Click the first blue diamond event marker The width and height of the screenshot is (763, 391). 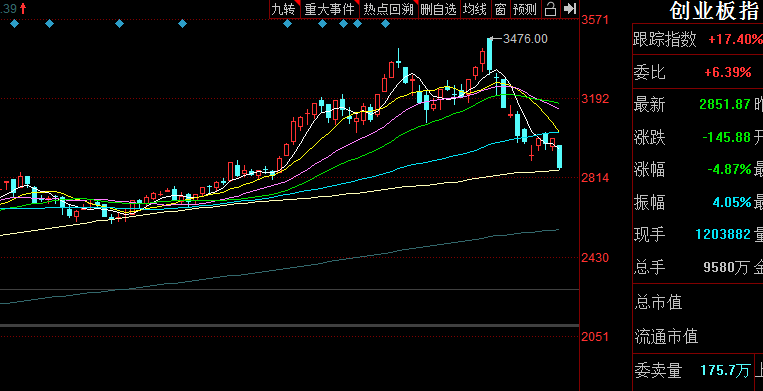point(14,23)
